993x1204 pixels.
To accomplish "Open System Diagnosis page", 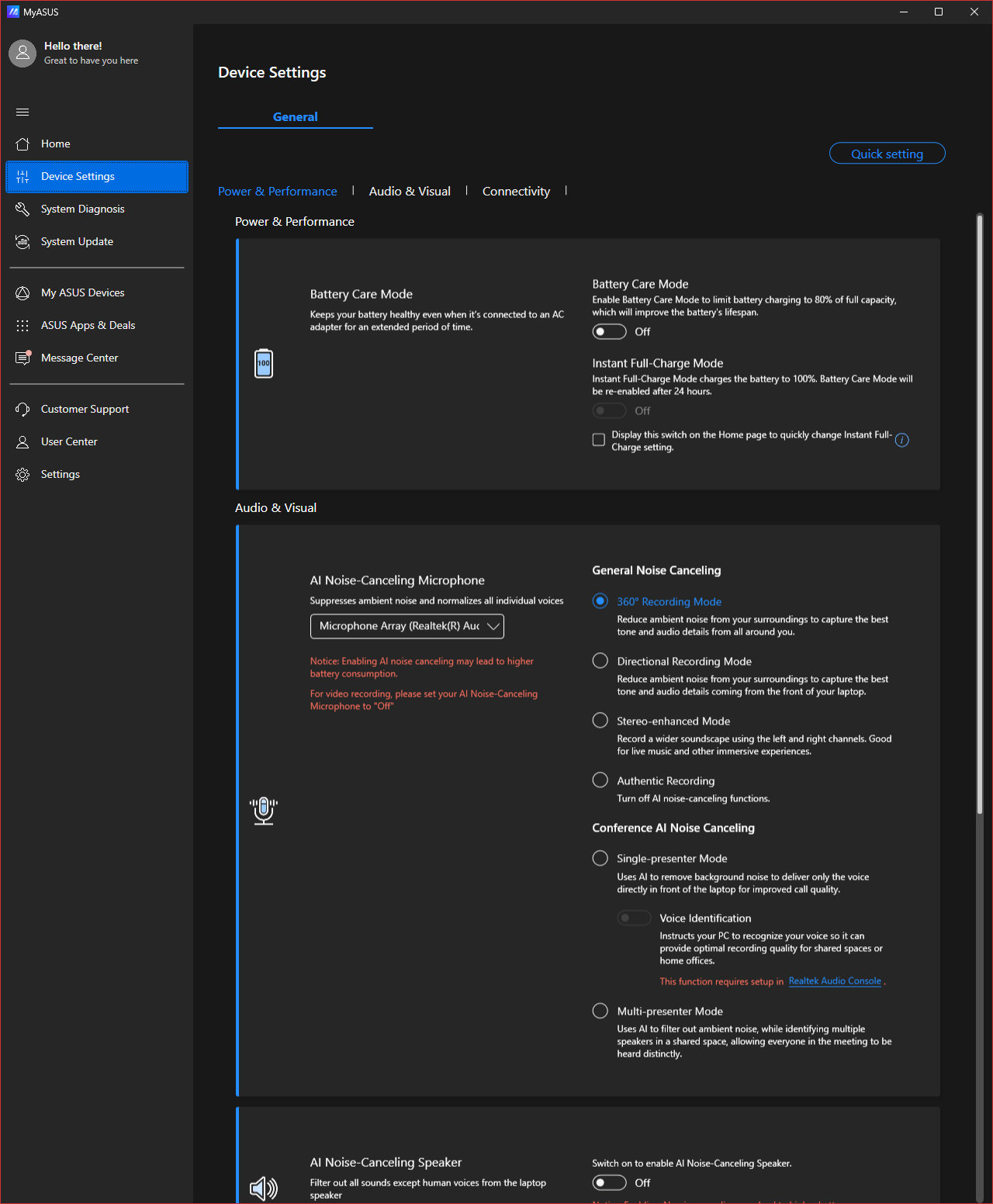I will pos(97,209).
